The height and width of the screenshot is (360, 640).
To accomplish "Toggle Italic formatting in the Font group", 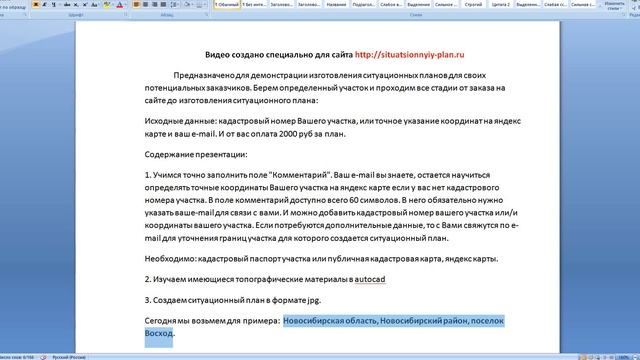I will (x=44, y=4).
